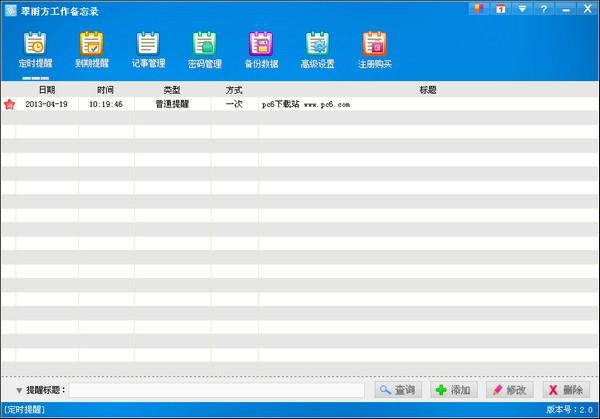Open the 密码管理 password management section
This screenshot has height=419, width=600.
pos(205,50)
